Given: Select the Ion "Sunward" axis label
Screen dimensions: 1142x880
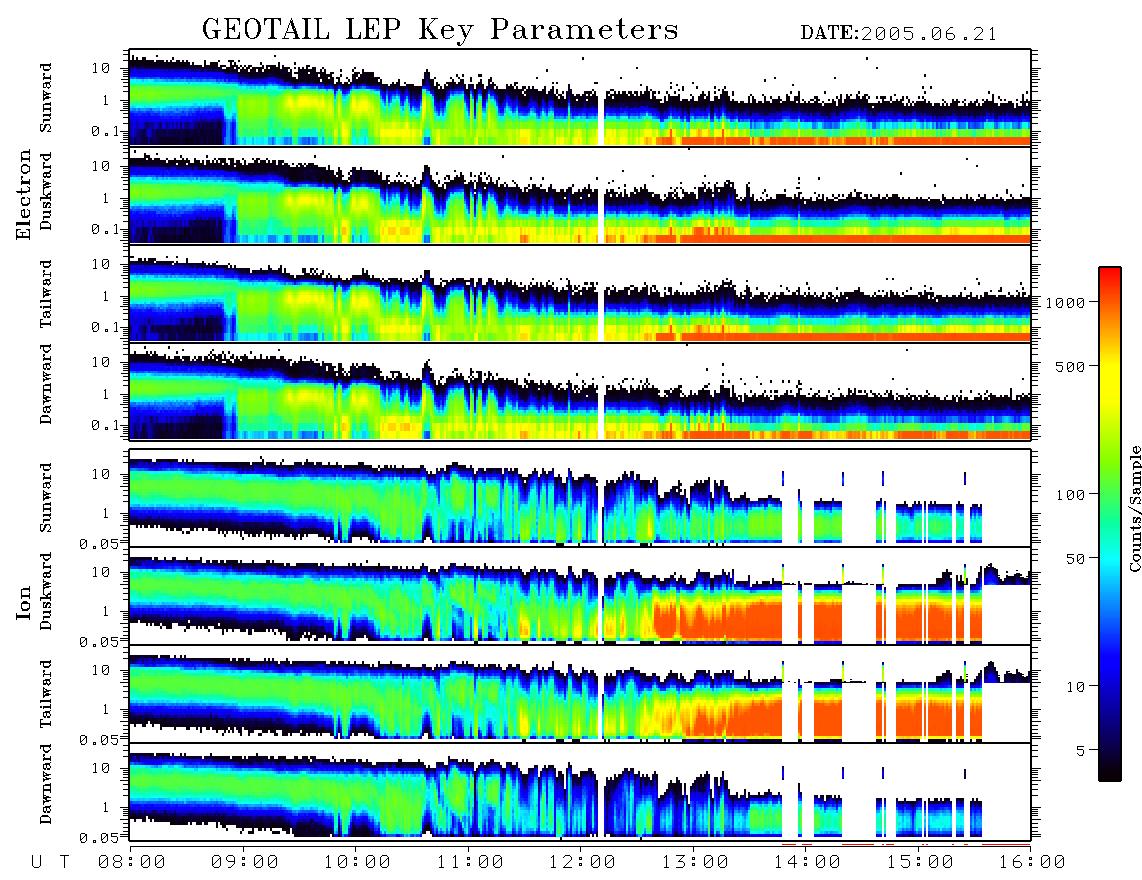Looking at the screenshot, I should coord(46,498).
